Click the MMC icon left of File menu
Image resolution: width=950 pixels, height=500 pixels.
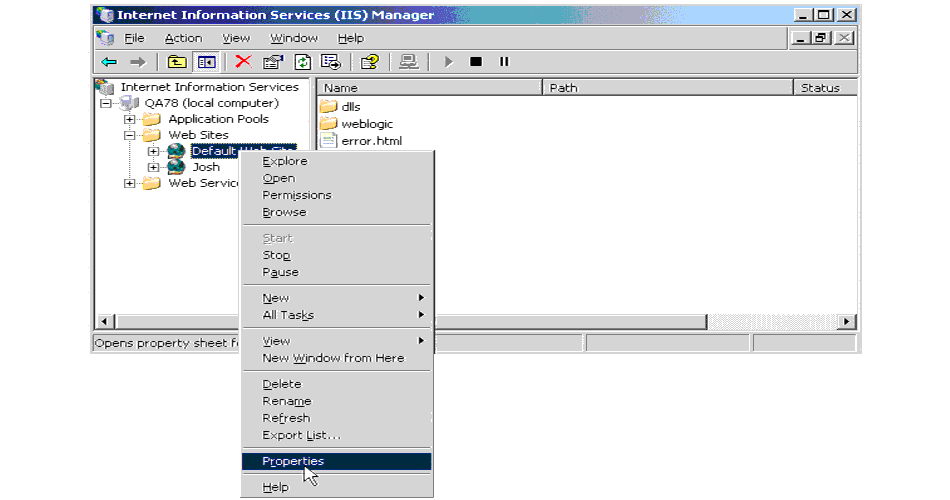click(x=105, y=38)
